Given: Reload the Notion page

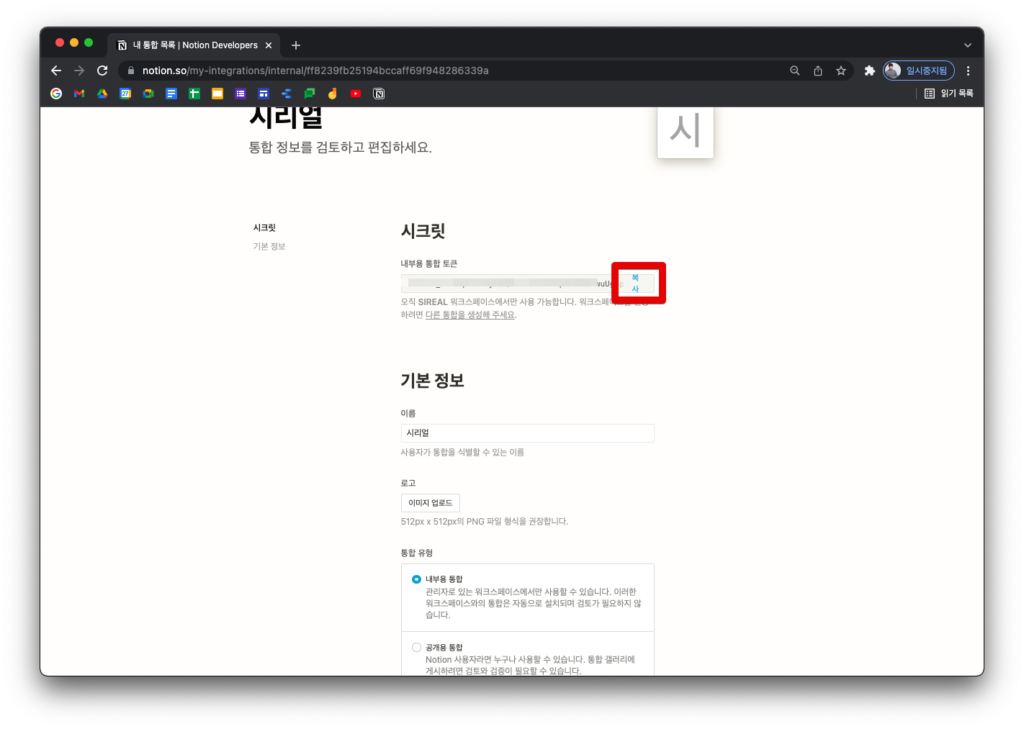Looking at the screenshot, I should 103,71.
